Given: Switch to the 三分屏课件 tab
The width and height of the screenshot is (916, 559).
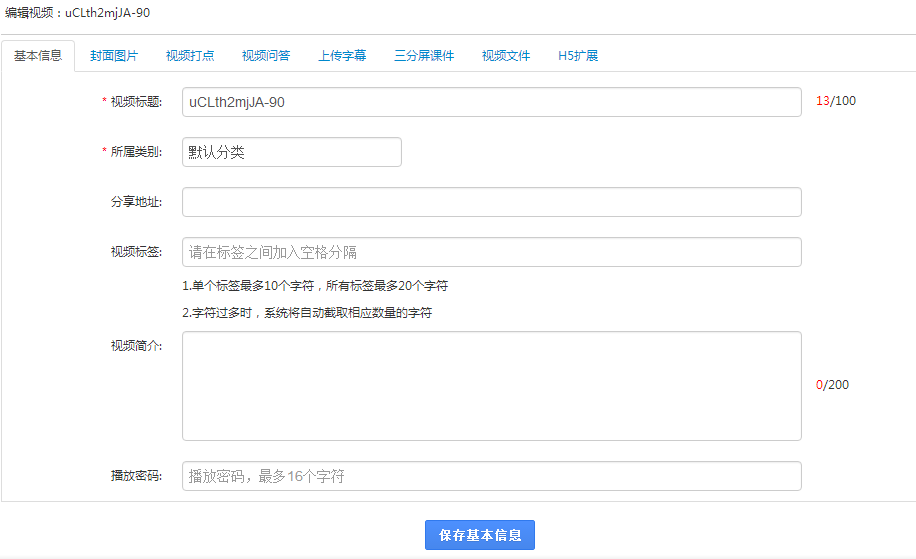Looking at the screenshot, I should [424, 56].
